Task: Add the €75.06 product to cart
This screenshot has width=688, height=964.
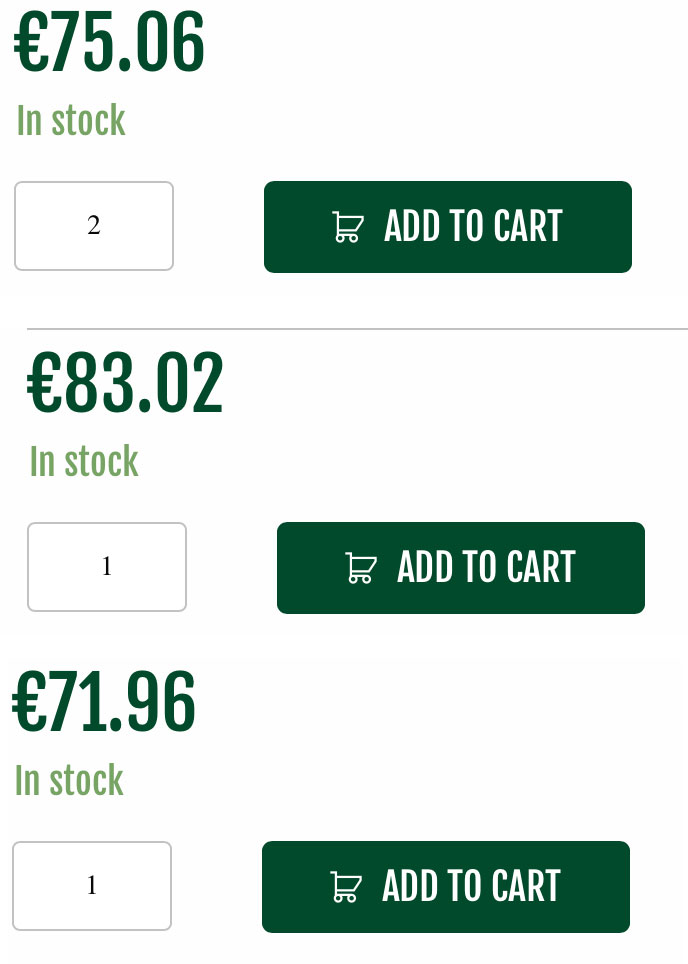Action: pos(448,227)
